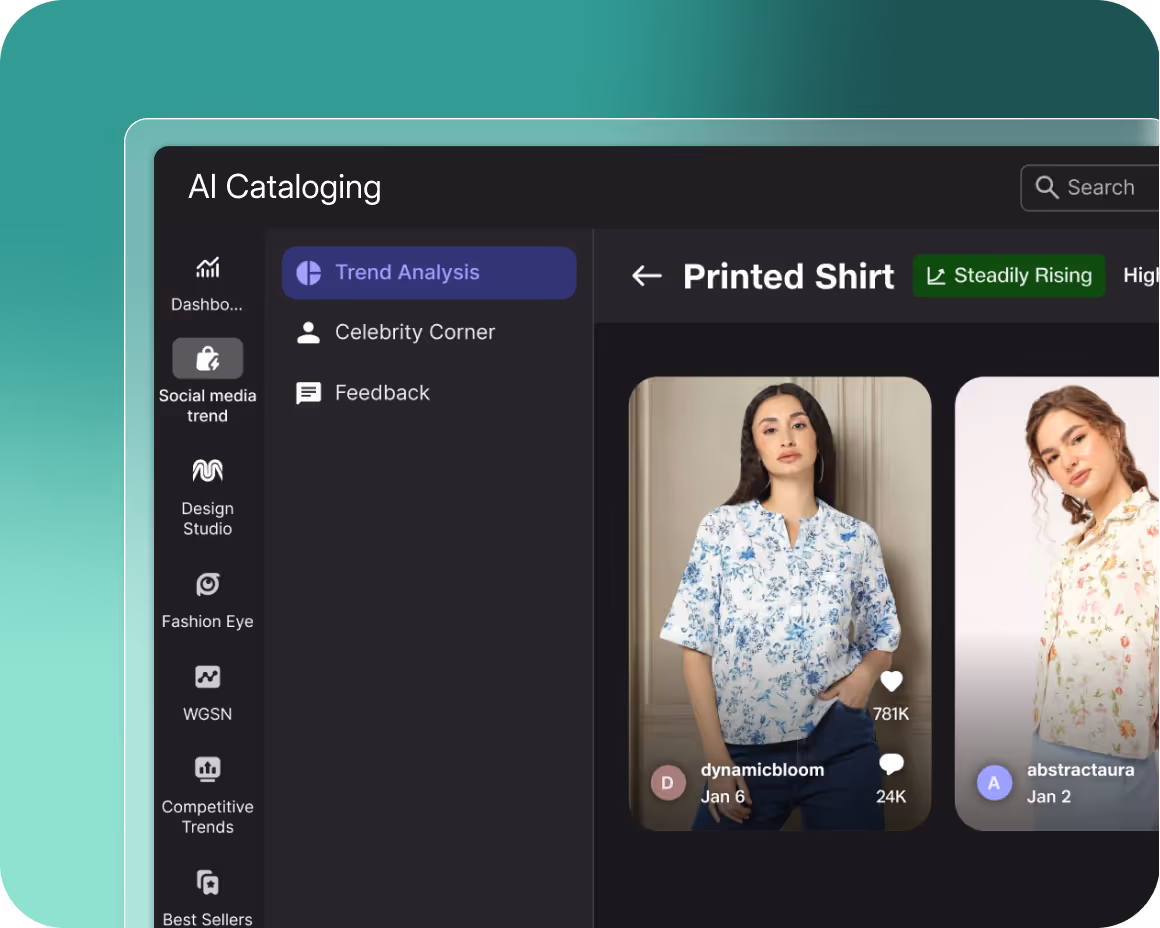Click the Jan 6 date
Screen dimensions: 1160x928
723,797
